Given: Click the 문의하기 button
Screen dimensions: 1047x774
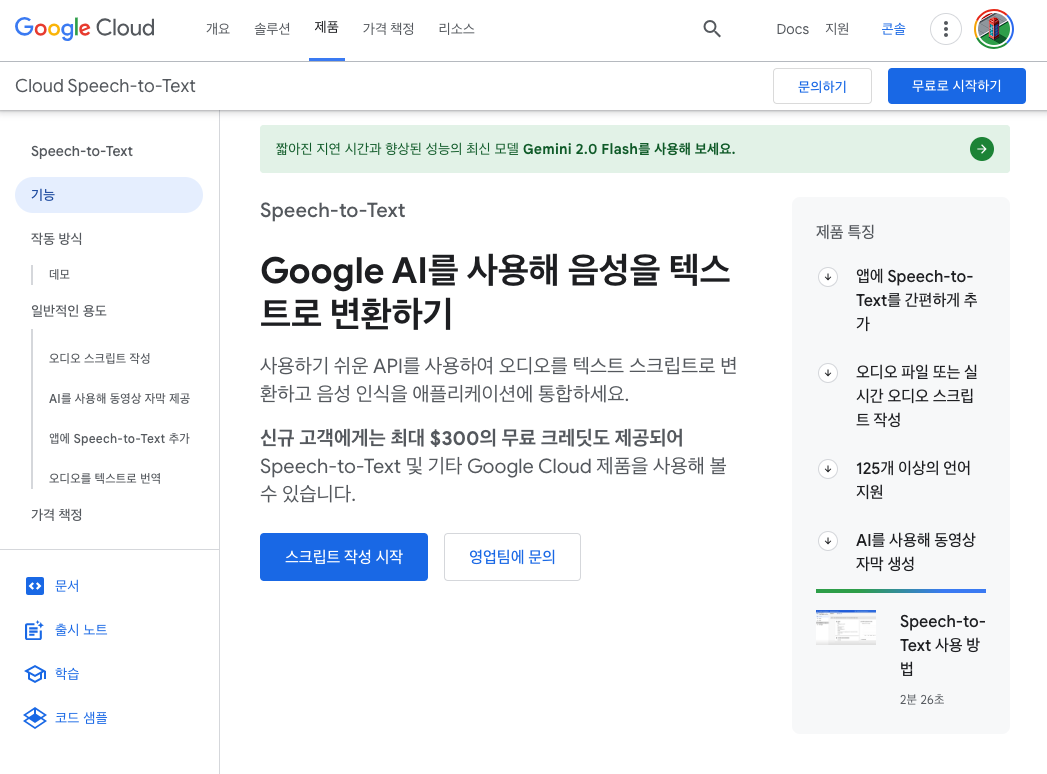Looking at the screenshot, I should 822,86.
